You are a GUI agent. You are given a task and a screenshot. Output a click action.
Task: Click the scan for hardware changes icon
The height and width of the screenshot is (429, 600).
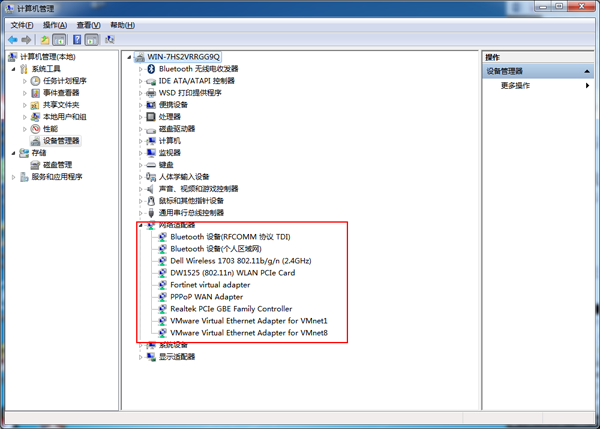[109, 39]
